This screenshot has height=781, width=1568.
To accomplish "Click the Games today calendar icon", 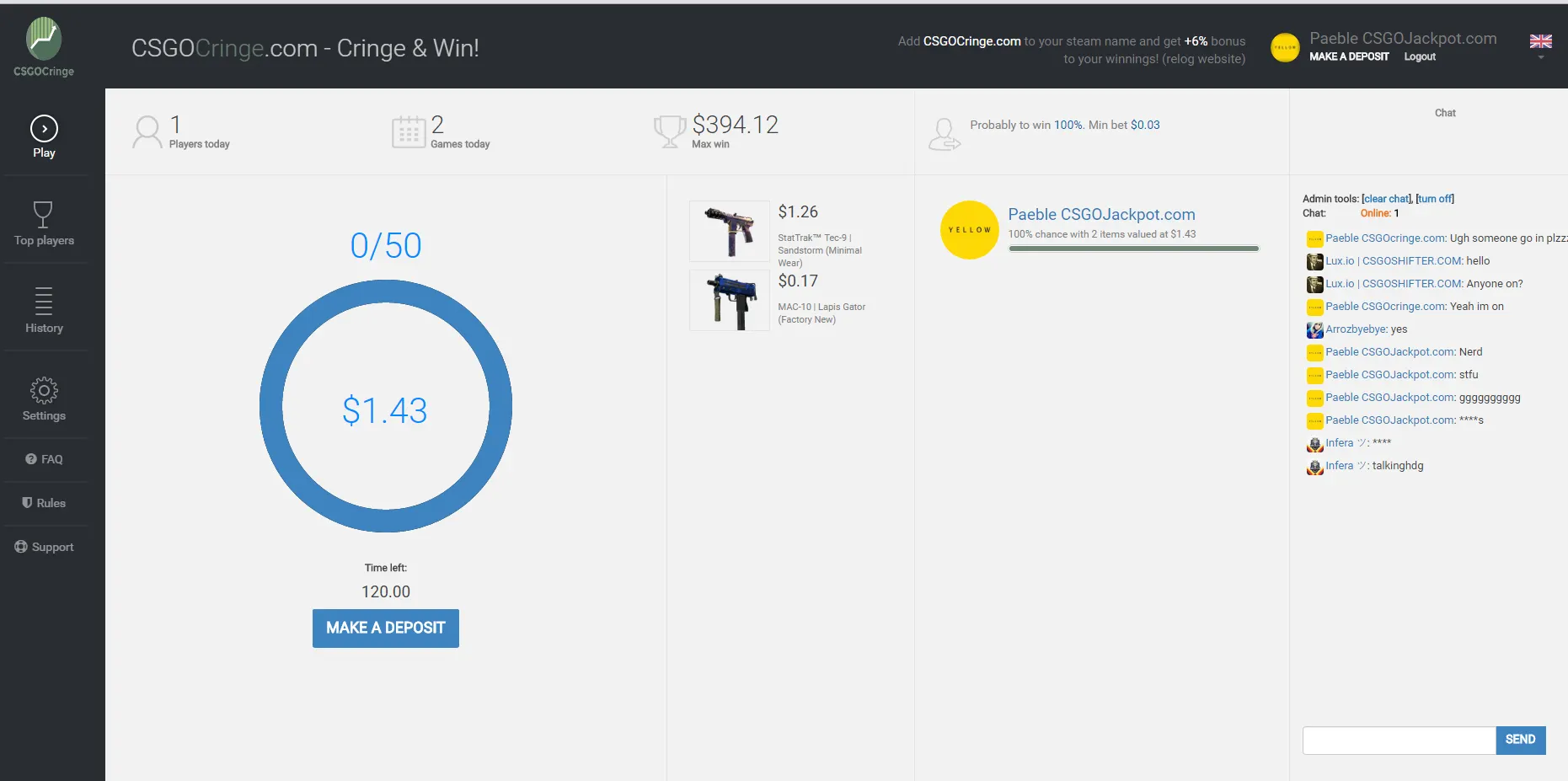I will (x=409, y=132).
